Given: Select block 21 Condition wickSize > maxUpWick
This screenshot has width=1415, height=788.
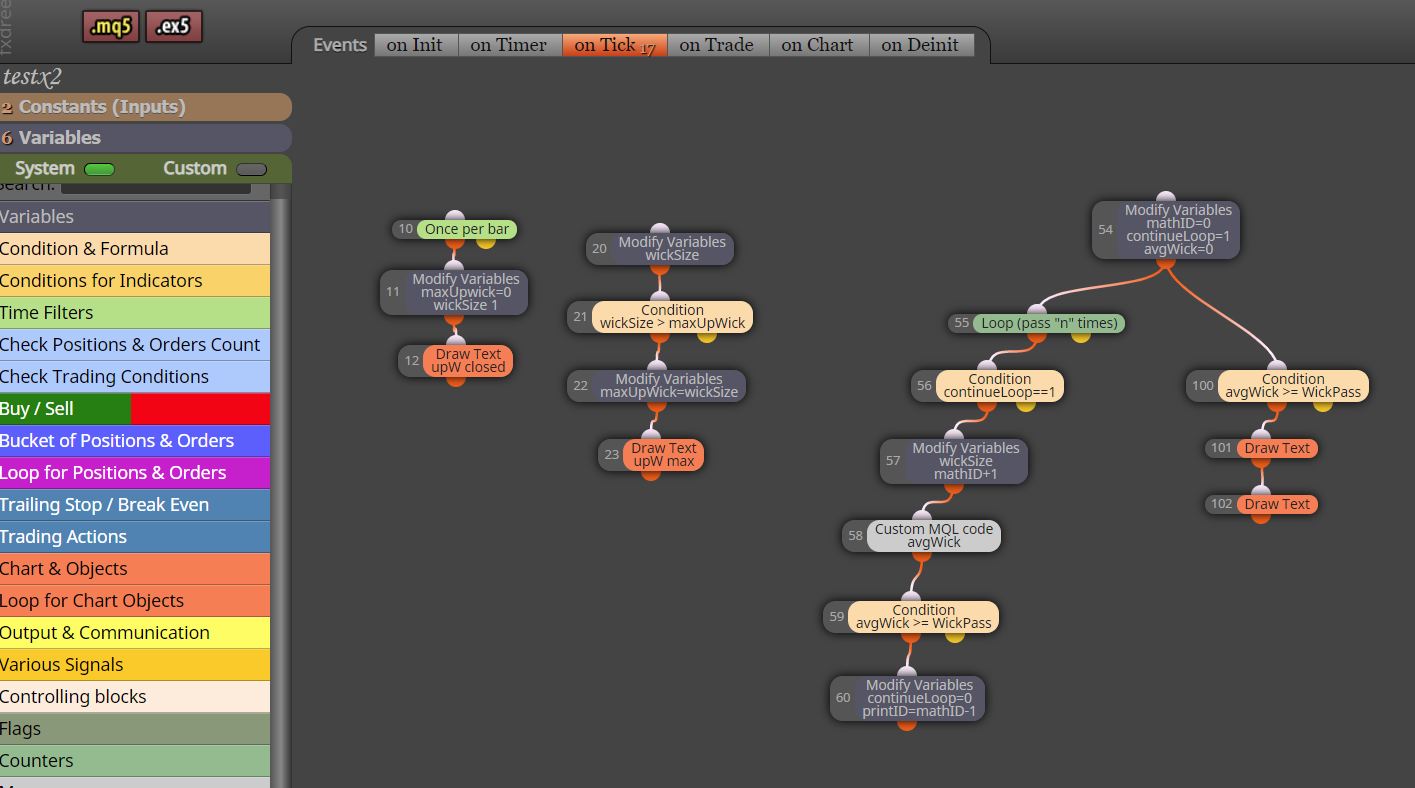Looking at the screenshot, I should tap(660, 317).
